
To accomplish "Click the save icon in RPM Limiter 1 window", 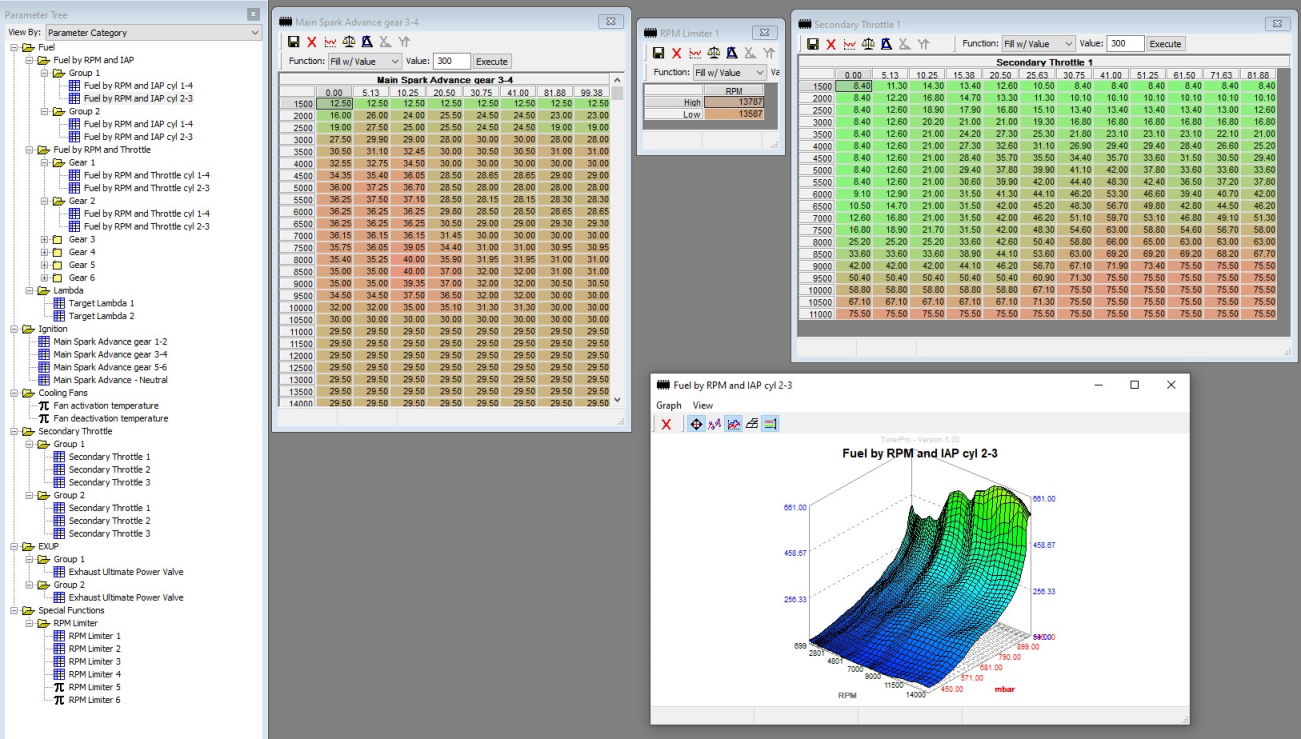I will click(x=658, y=53).
